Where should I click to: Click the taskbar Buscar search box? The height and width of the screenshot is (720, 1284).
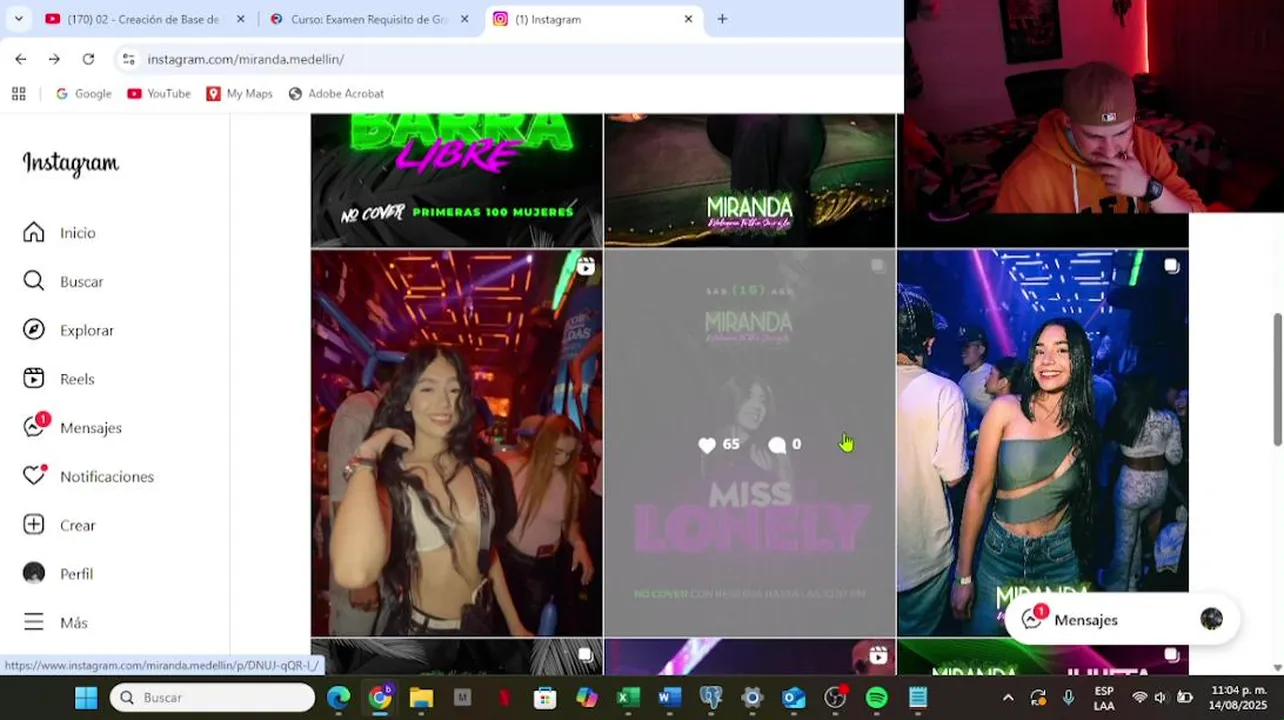(212, 697)
